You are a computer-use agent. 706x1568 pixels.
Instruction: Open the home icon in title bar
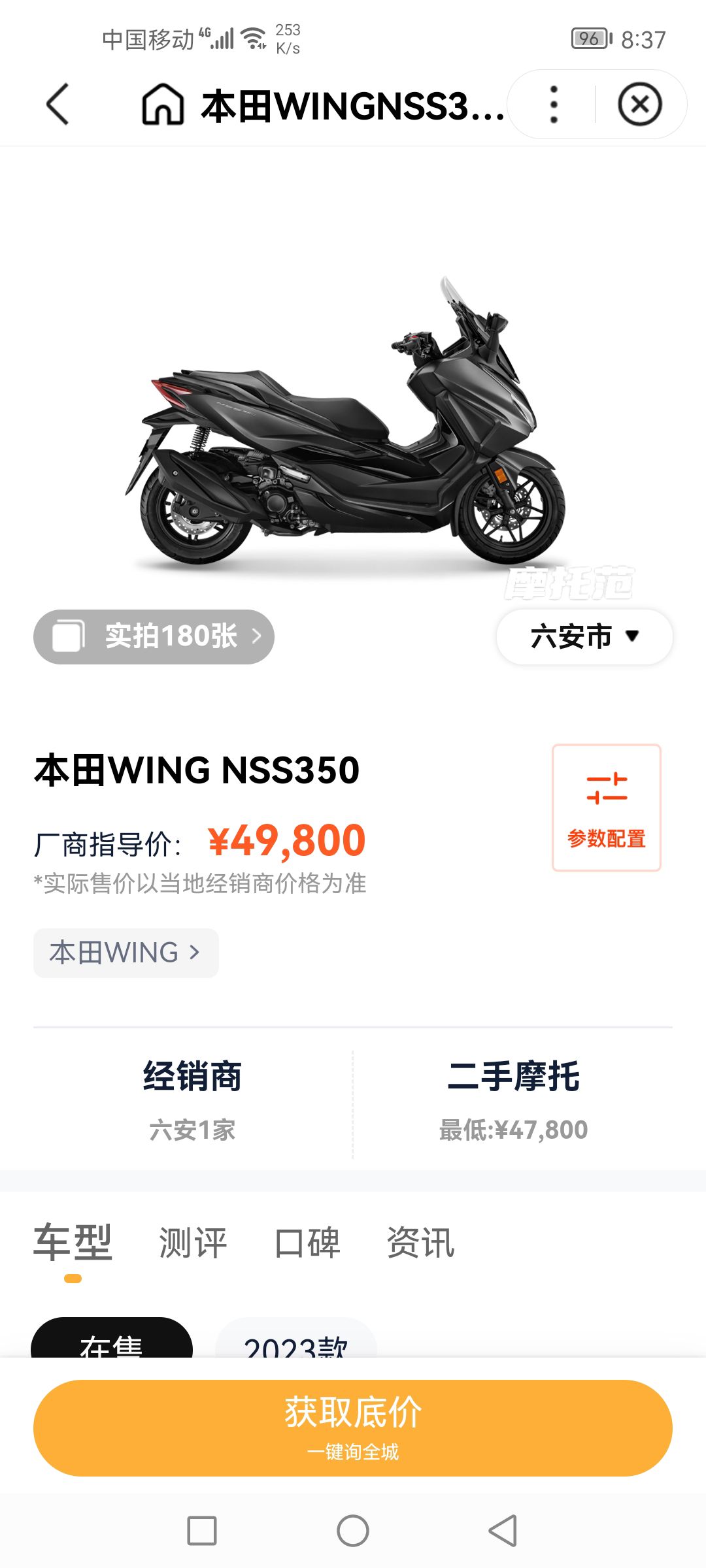coord(163,105)
